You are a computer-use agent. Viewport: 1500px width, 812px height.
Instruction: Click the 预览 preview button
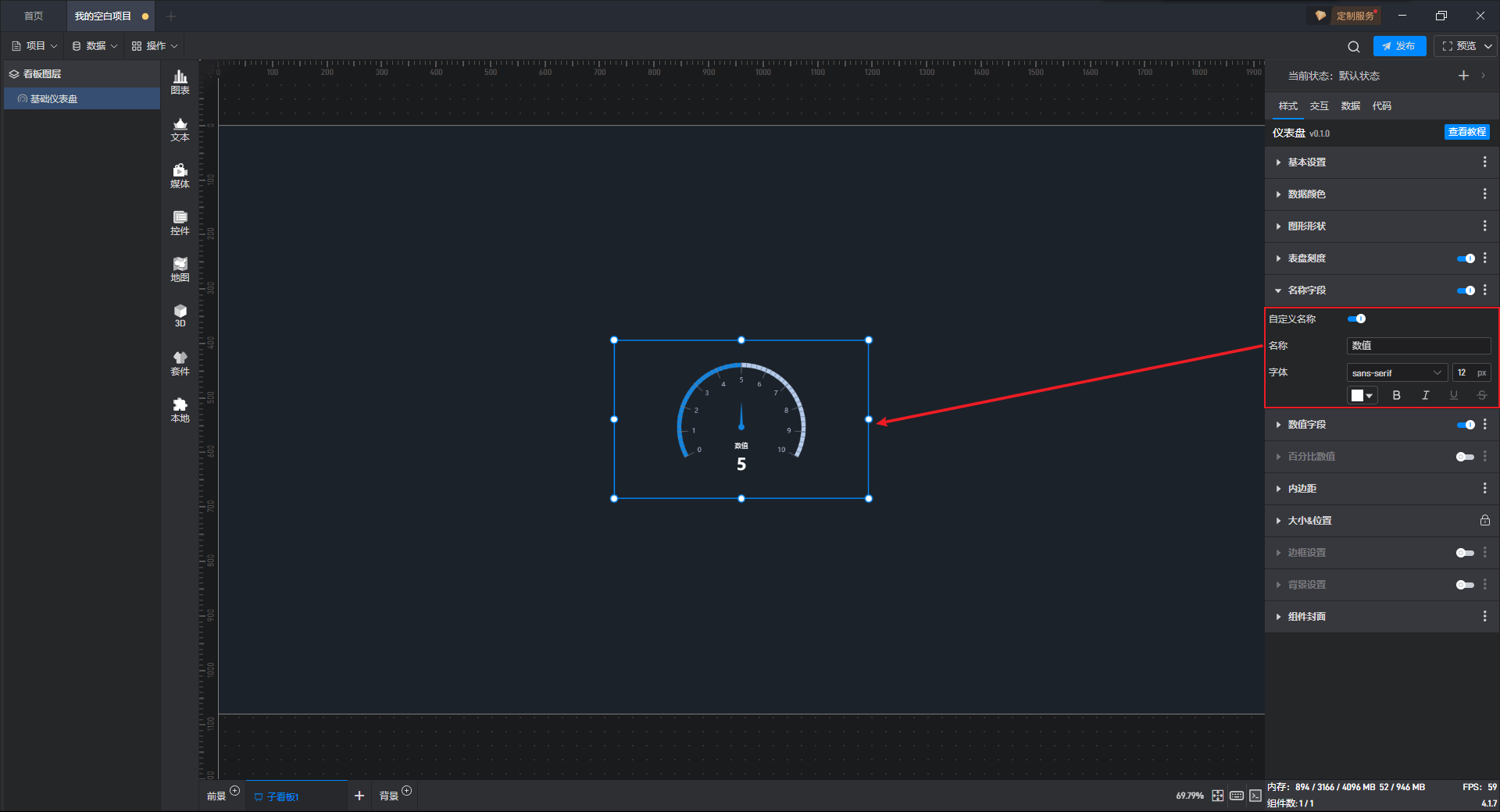click(x=1459, y=46)
